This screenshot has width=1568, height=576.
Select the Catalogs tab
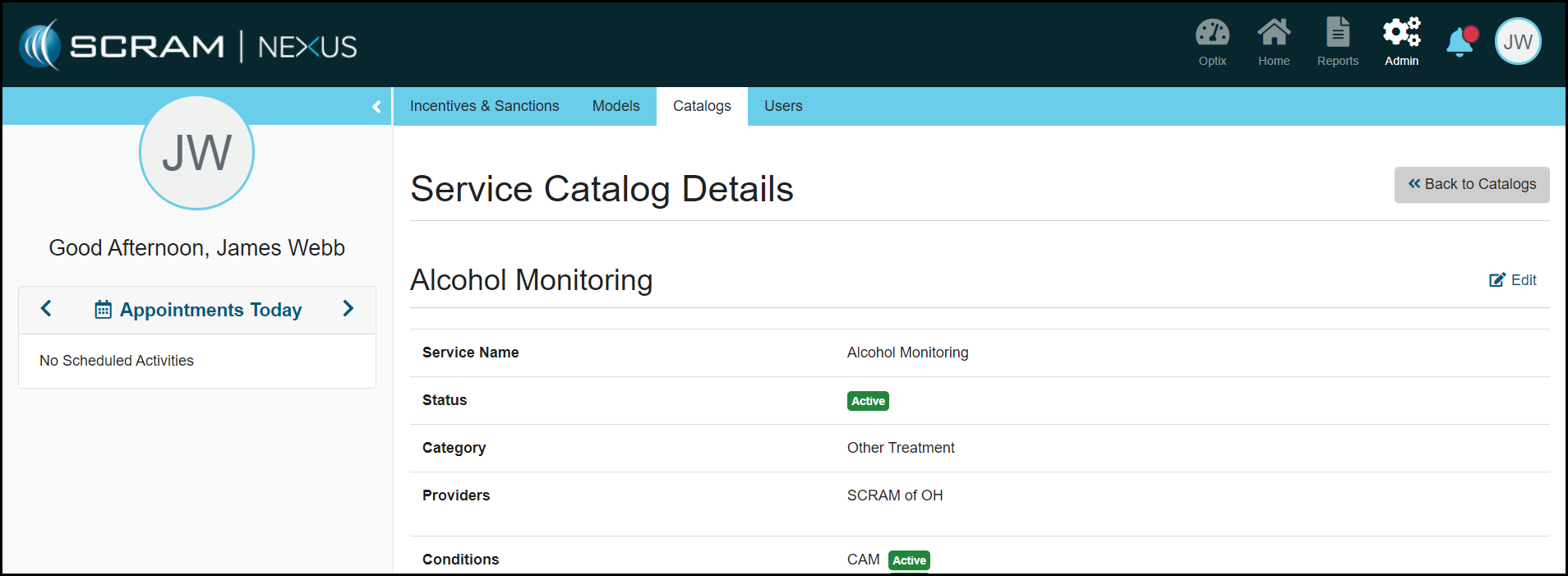point(702,106)
